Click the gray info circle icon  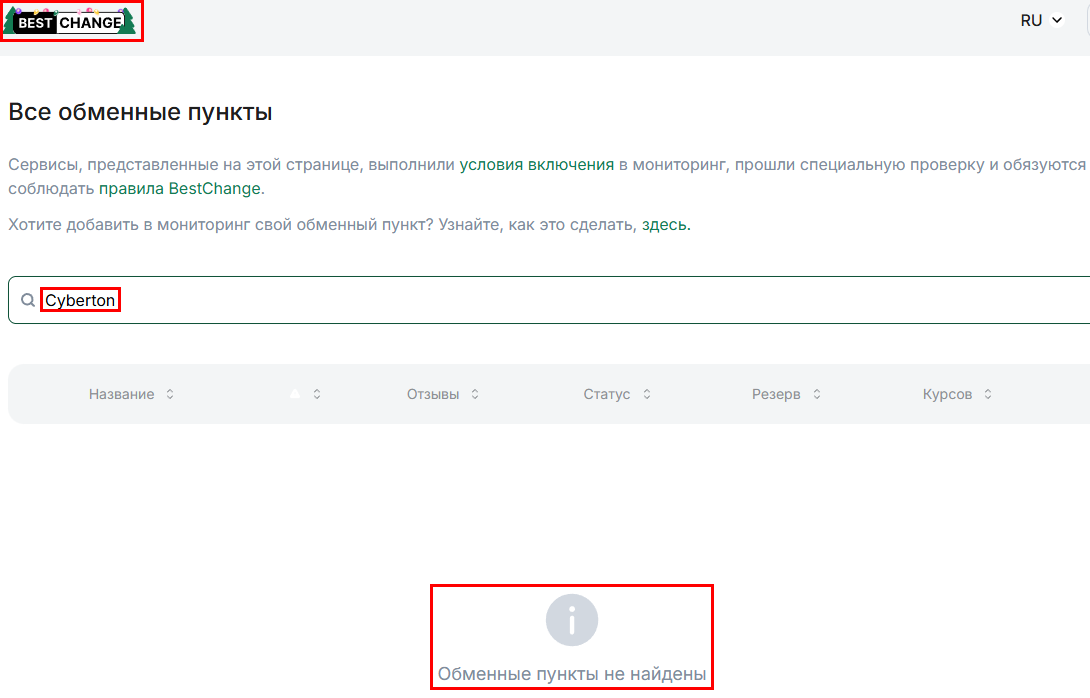[571, 619]
